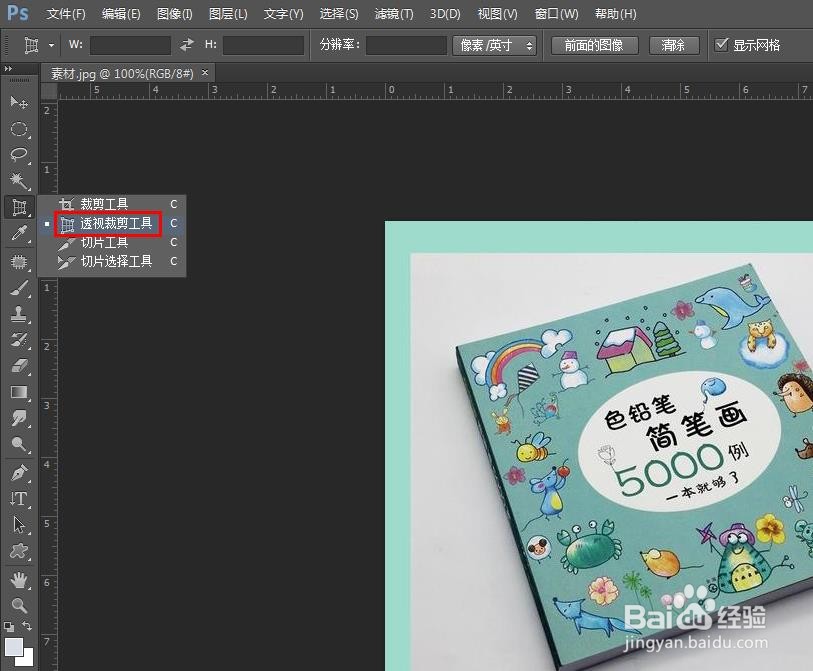813x671 pixels.
Task: Open the background color swatch
Action: pyautogui.click(x=26, y=659)
